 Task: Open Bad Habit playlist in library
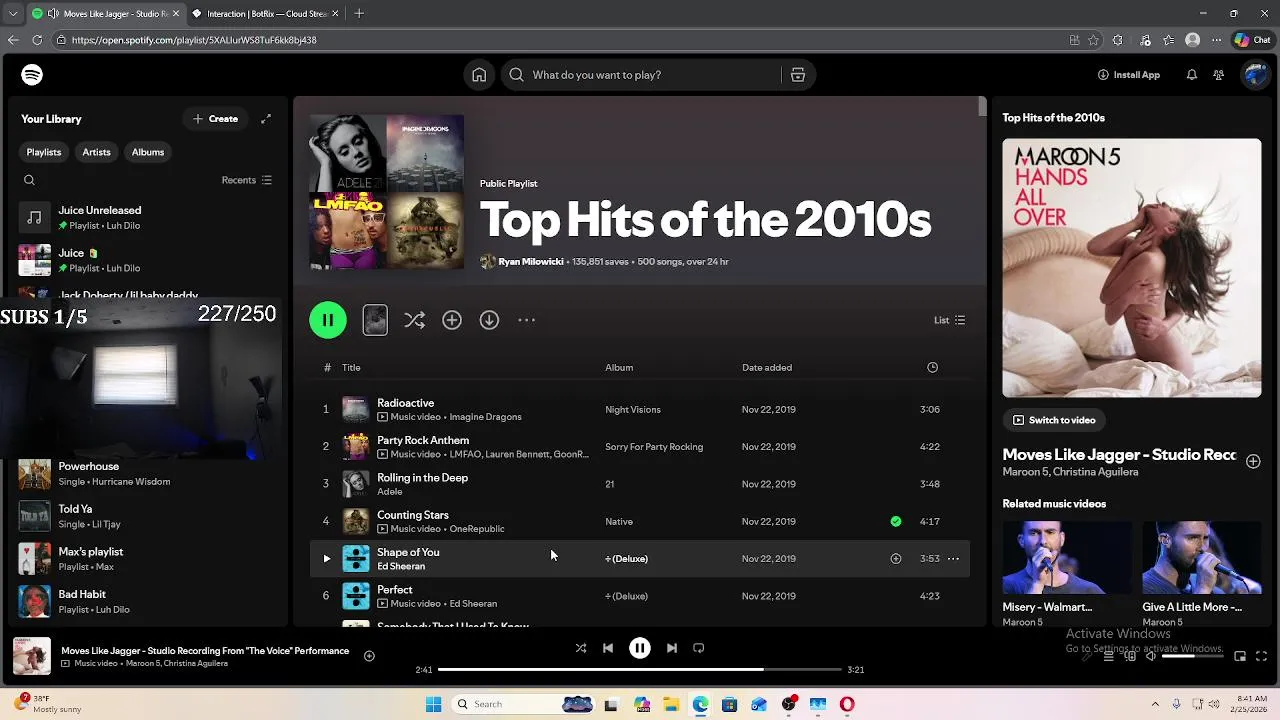146,601
